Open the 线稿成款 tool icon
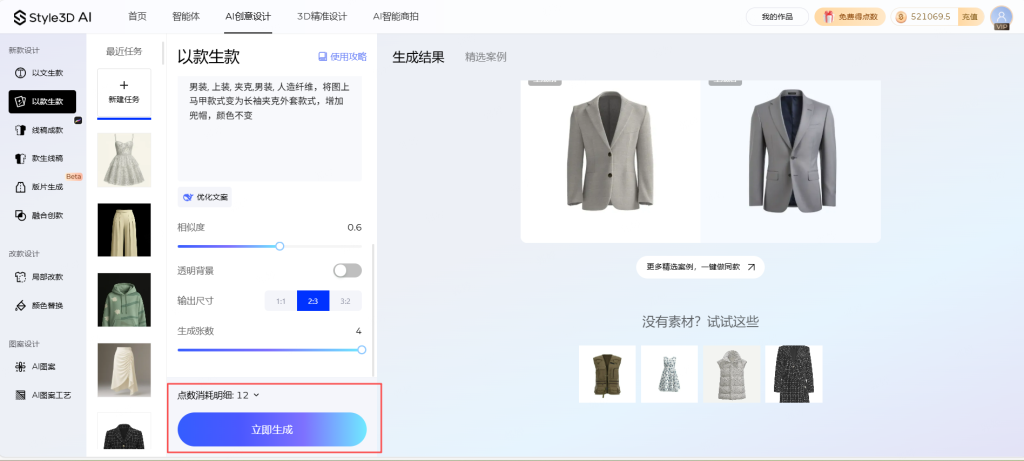 20,130
